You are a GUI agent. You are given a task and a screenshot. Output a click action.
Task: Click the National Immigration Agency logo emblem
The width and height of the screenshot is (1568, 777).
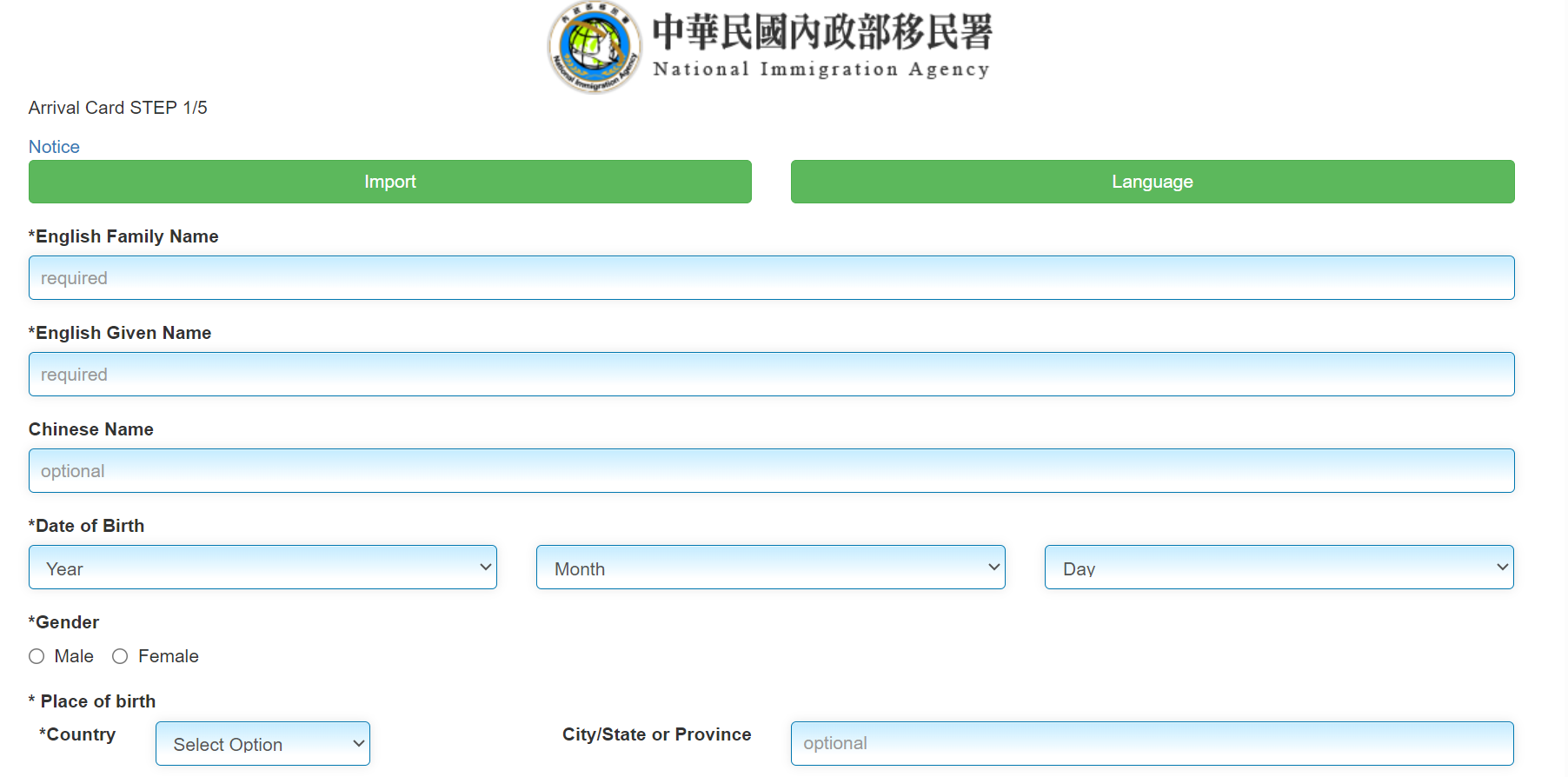(x=595, y=47)
